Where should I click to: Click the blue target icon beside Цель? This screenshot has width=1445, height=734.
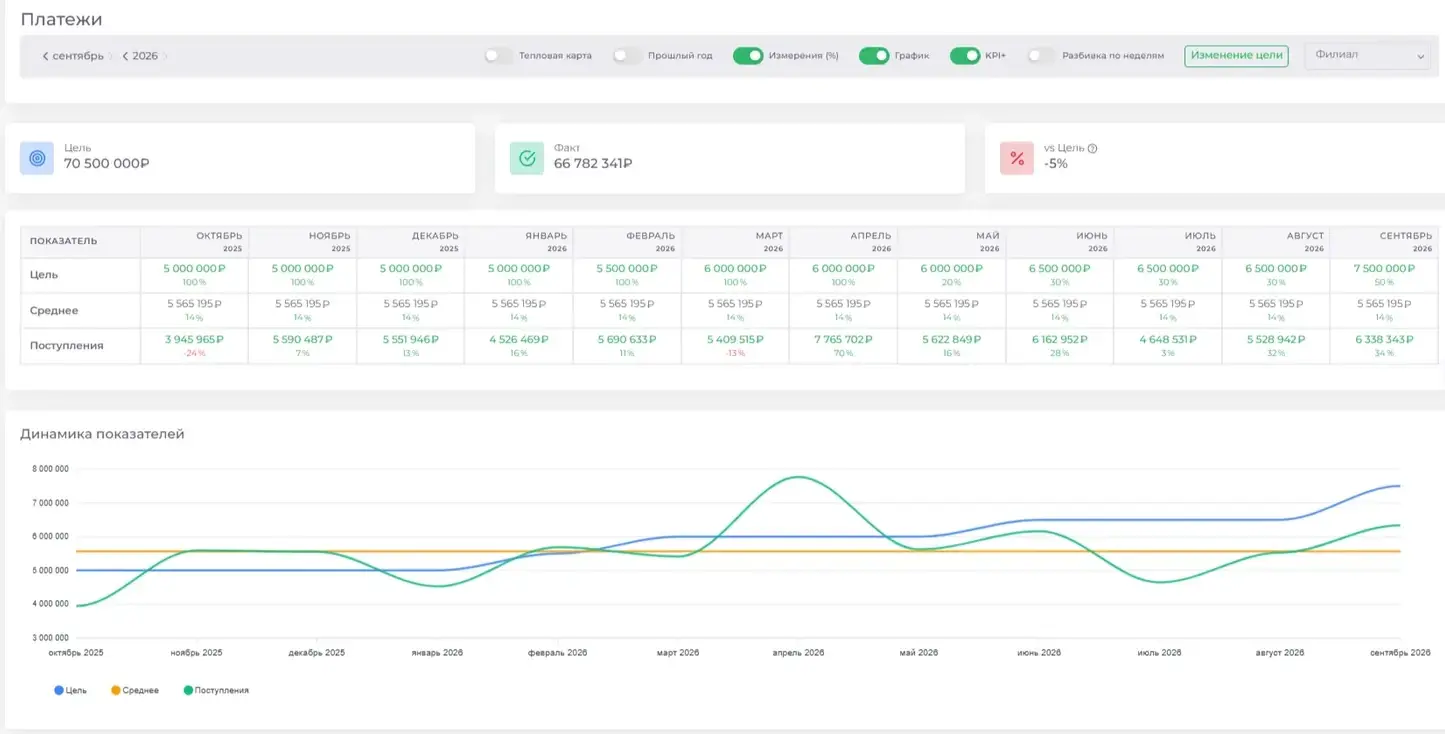(x=37, y=158)
